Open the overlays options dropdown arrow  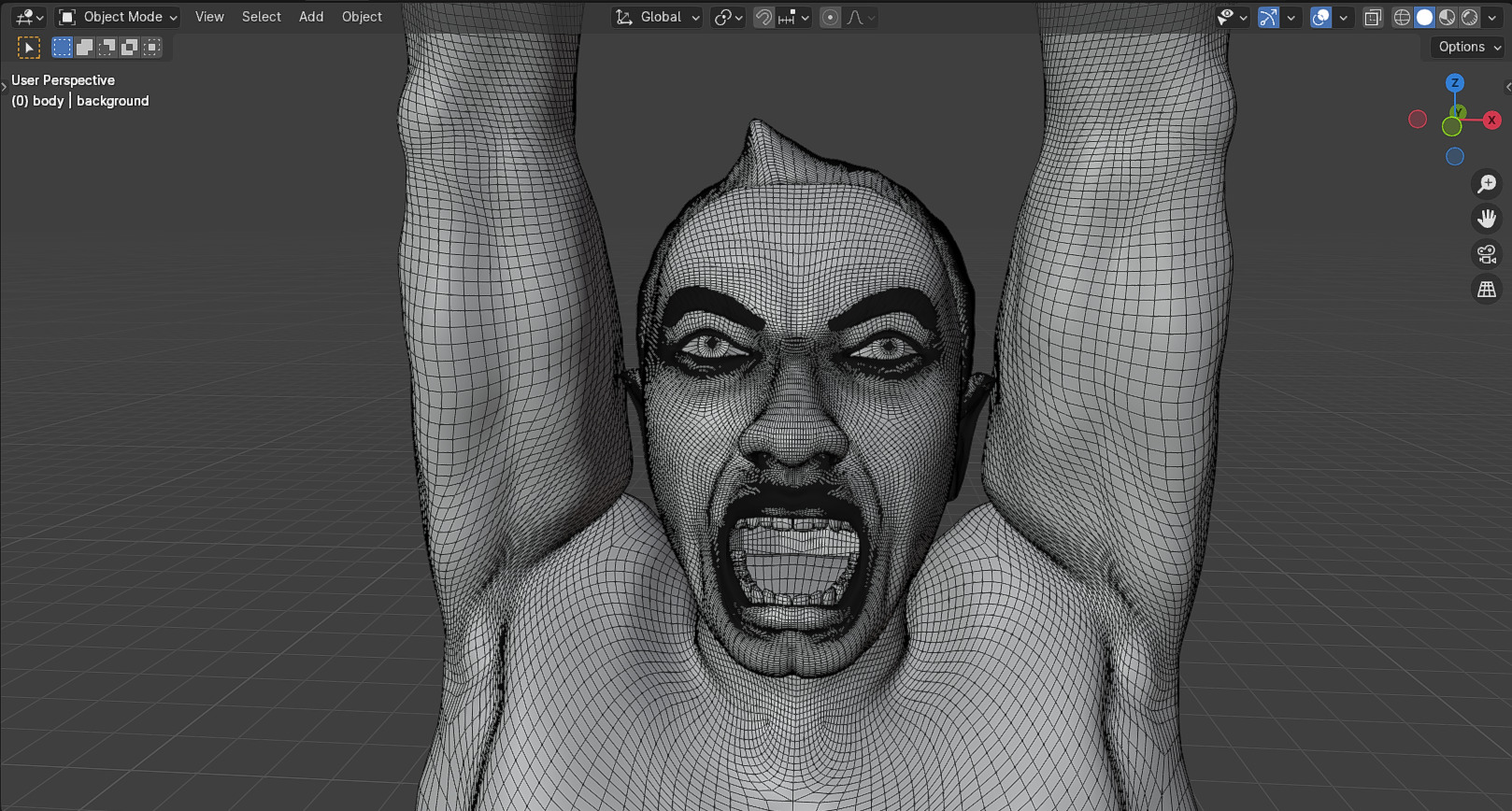(x=1343, y=17)
